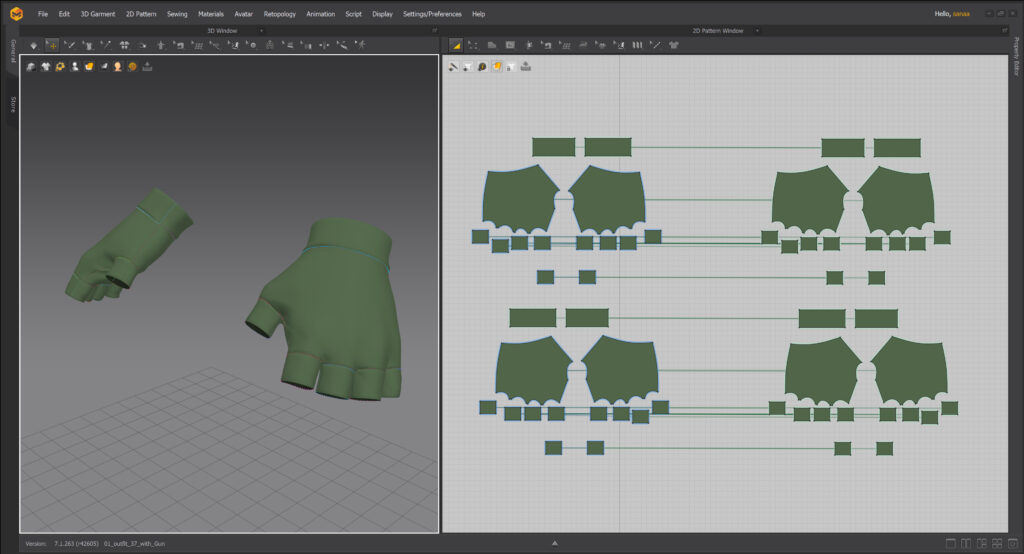The width and height of the screenshot is (1024, 554).
Task: Open the Sewing menu
Action: tap(177, 14)
